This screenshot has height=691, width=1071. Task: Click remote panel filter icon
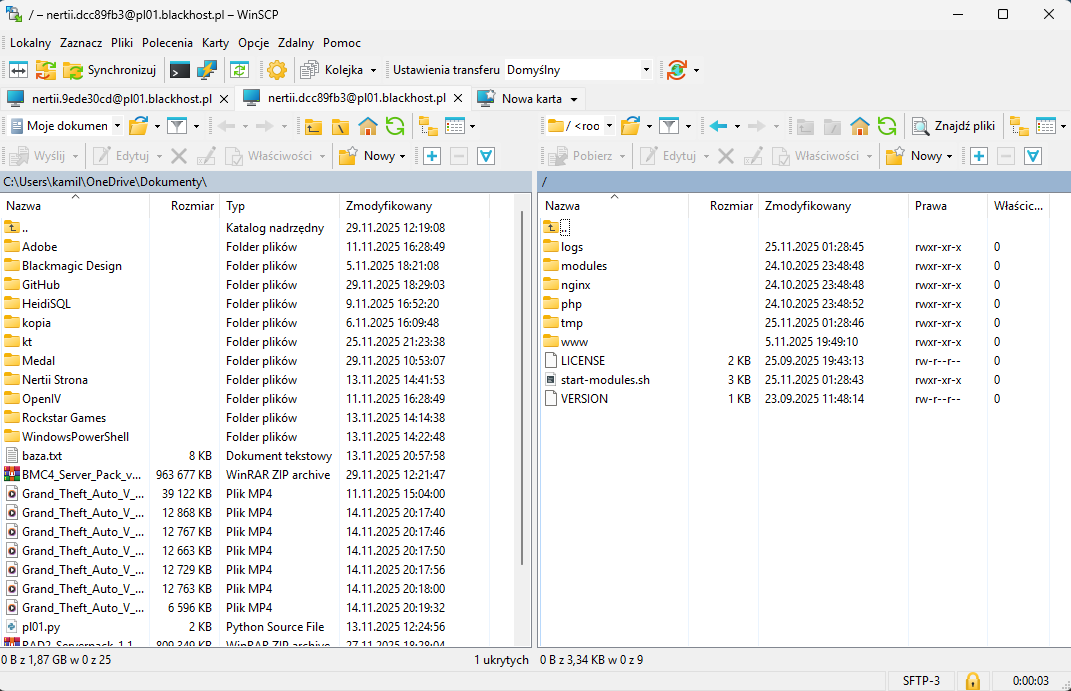[x=669, y=126]
